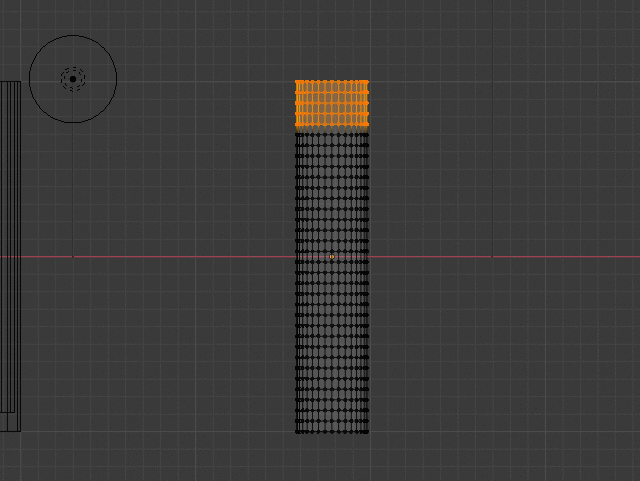Click the orange selected vertices at mesh top

click(x=332, y=103)
